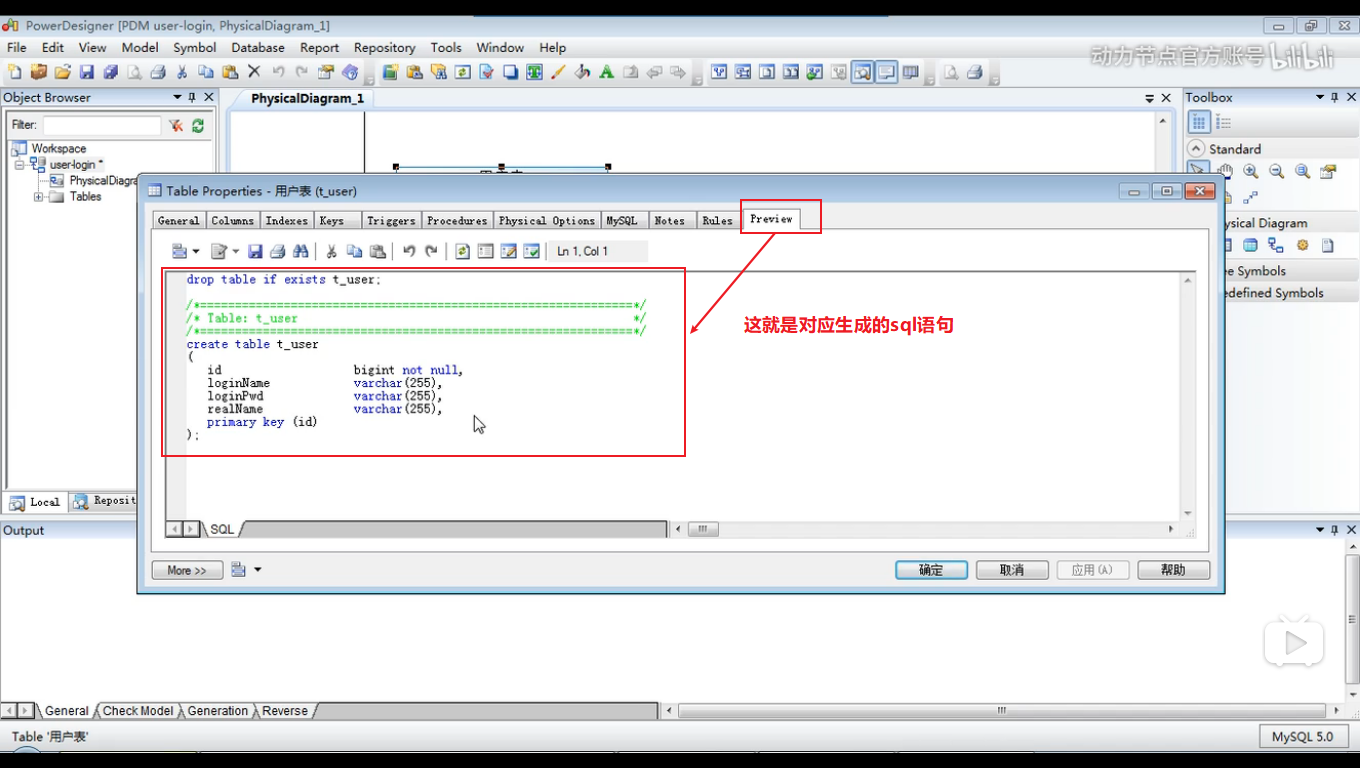This screenshot has height=768, width=1360.
Task: Click the Save icon in Preview toolbar
Action: click(x=255, y=251)
